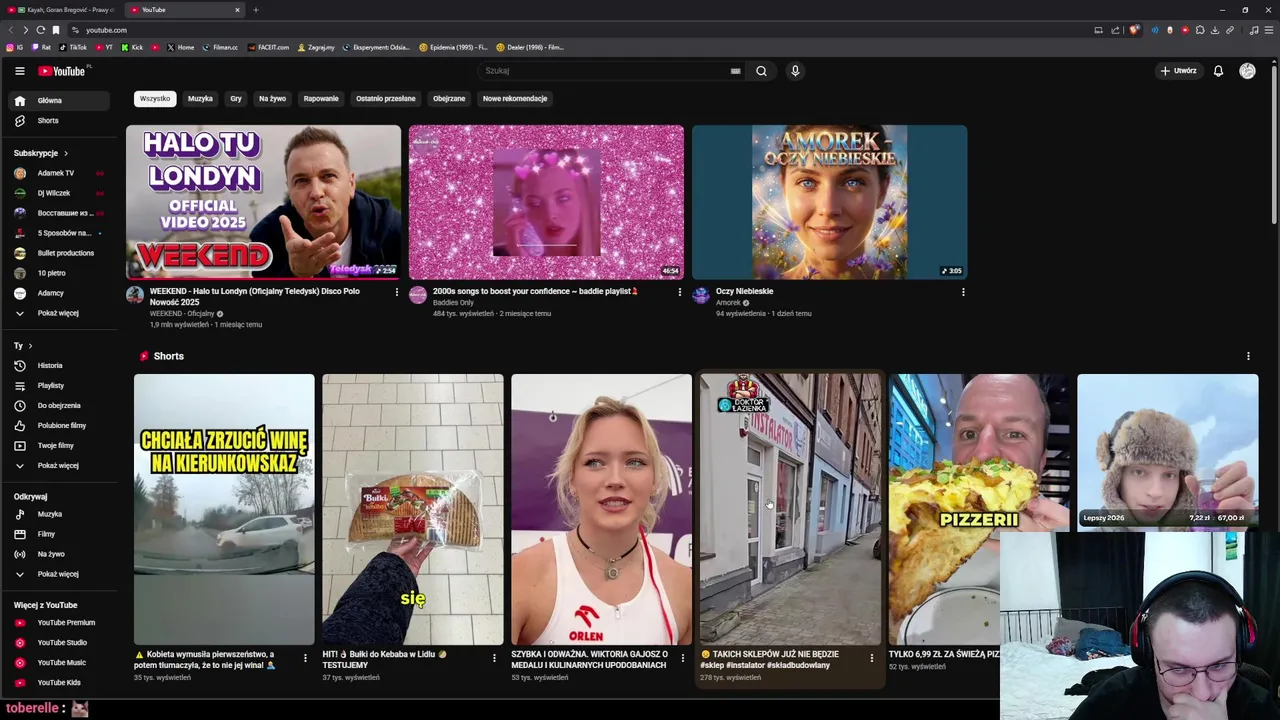Open the TikTok bookmark
This screenshot has height=720, width=1280.
[x=73, y=47]
